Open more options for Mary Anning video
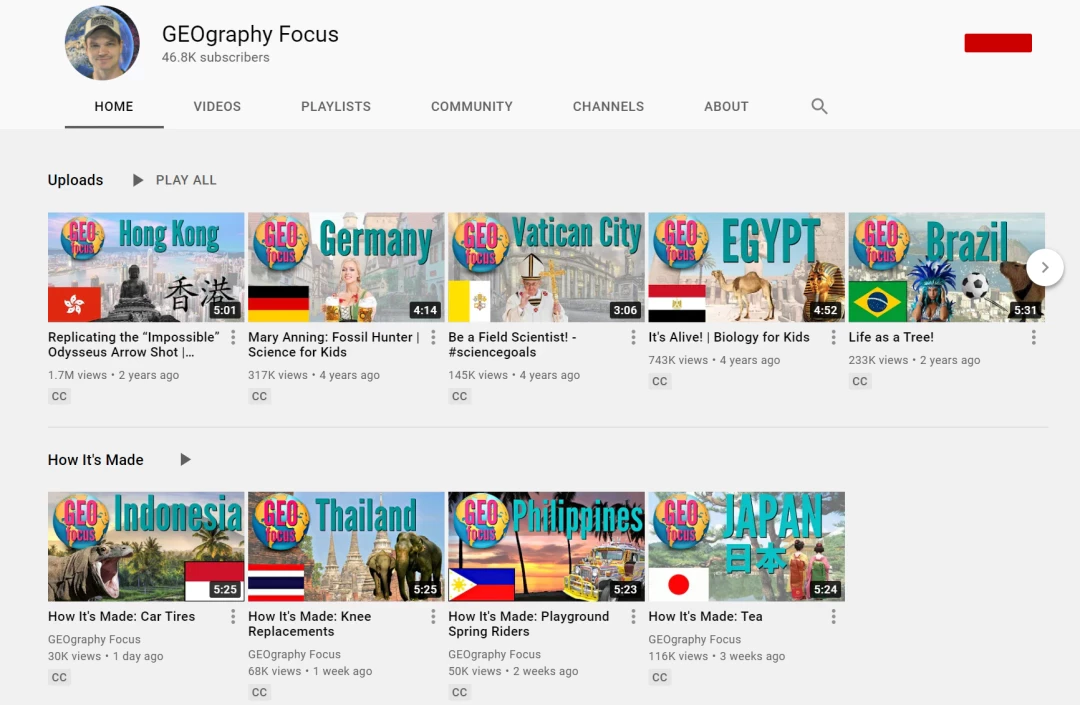 (x=433, y=337)
